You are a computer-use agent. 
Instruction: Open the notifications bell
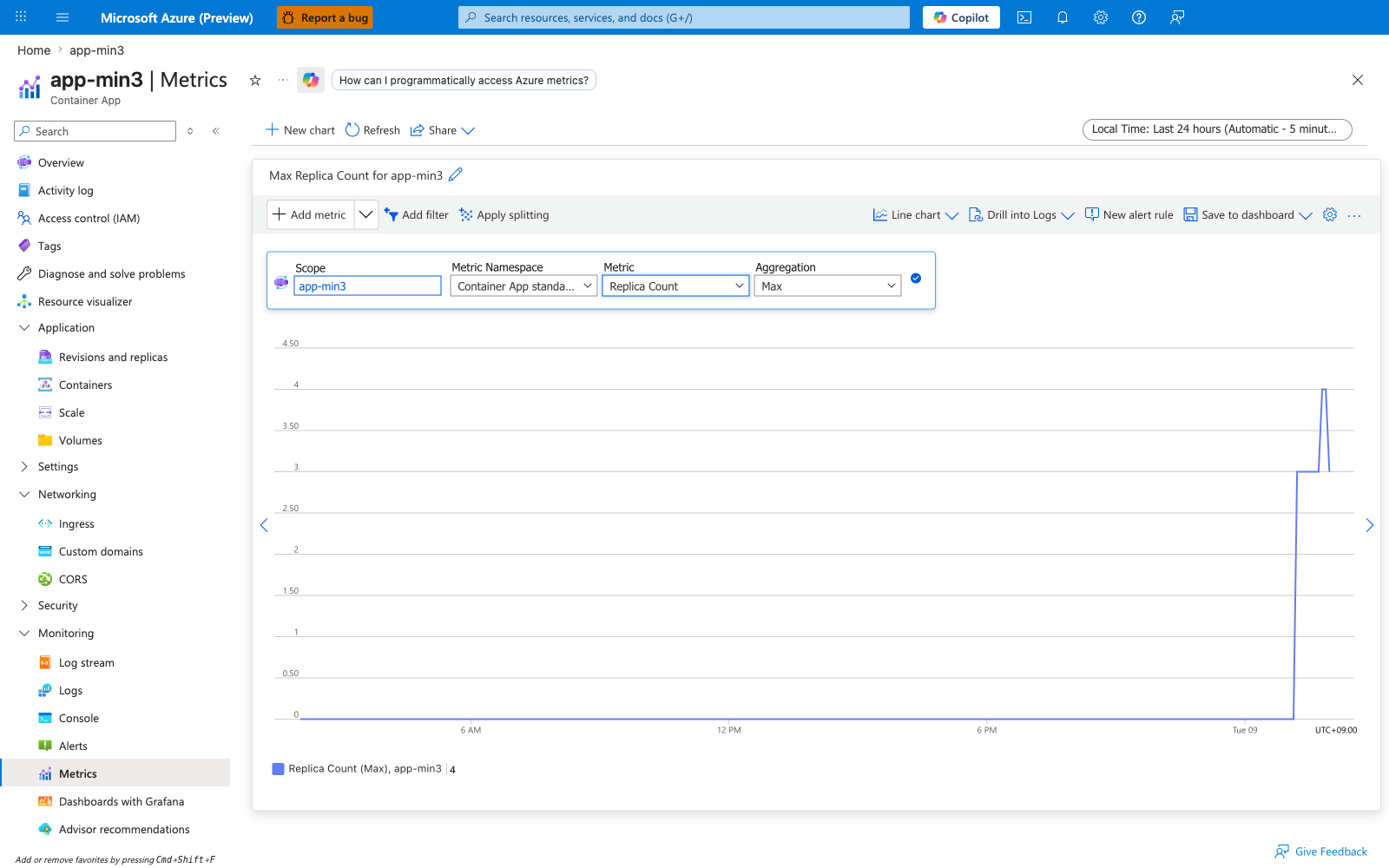click(1063, 17)
